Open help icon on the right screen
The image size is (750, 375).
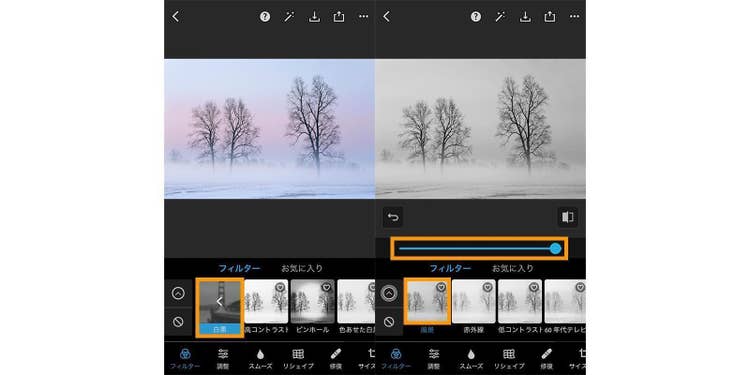[476, 17]
